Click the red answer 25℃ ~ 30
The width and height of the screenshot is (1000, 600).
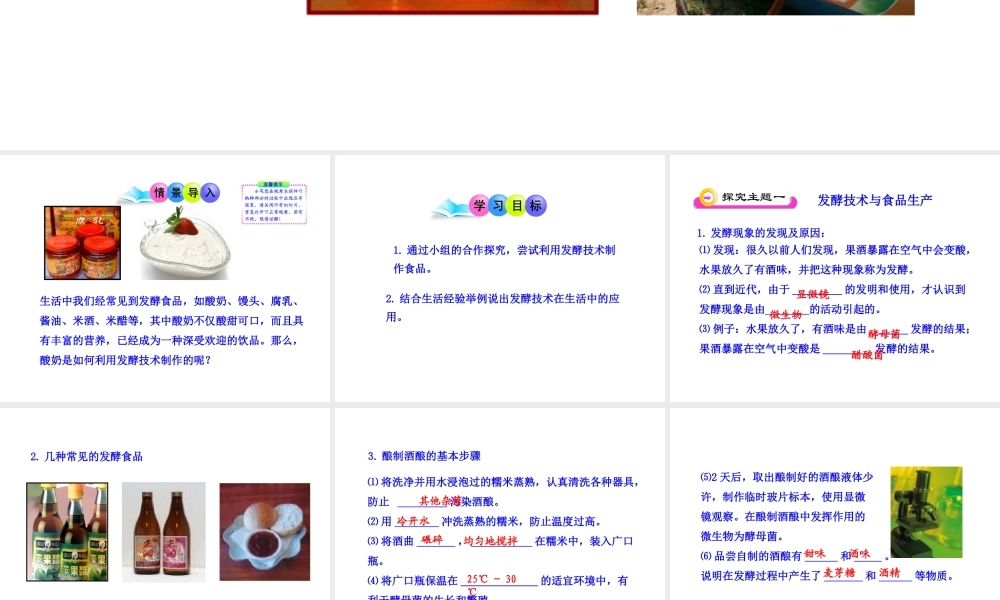tap(491, 580)
